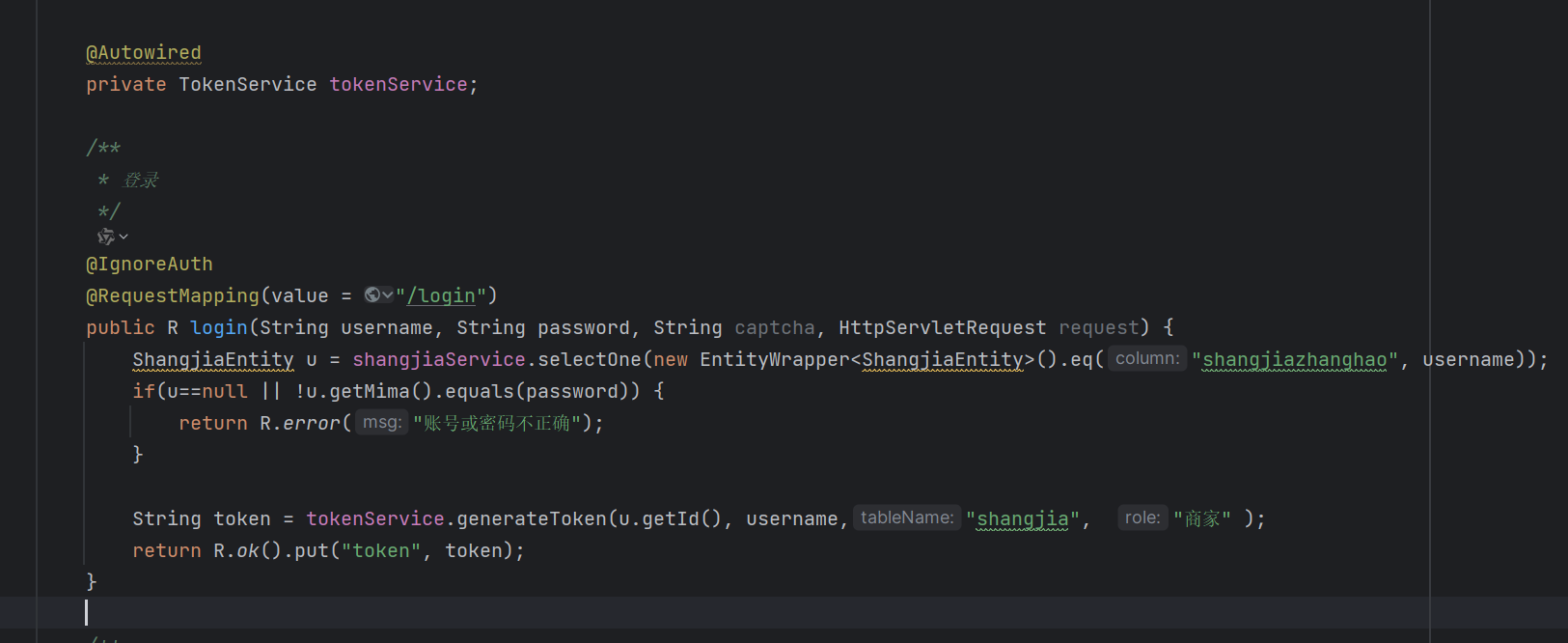Screen dimensions: 1568x643
Task: Click the globe URL icon before "/login"
Action: (372, 295)
